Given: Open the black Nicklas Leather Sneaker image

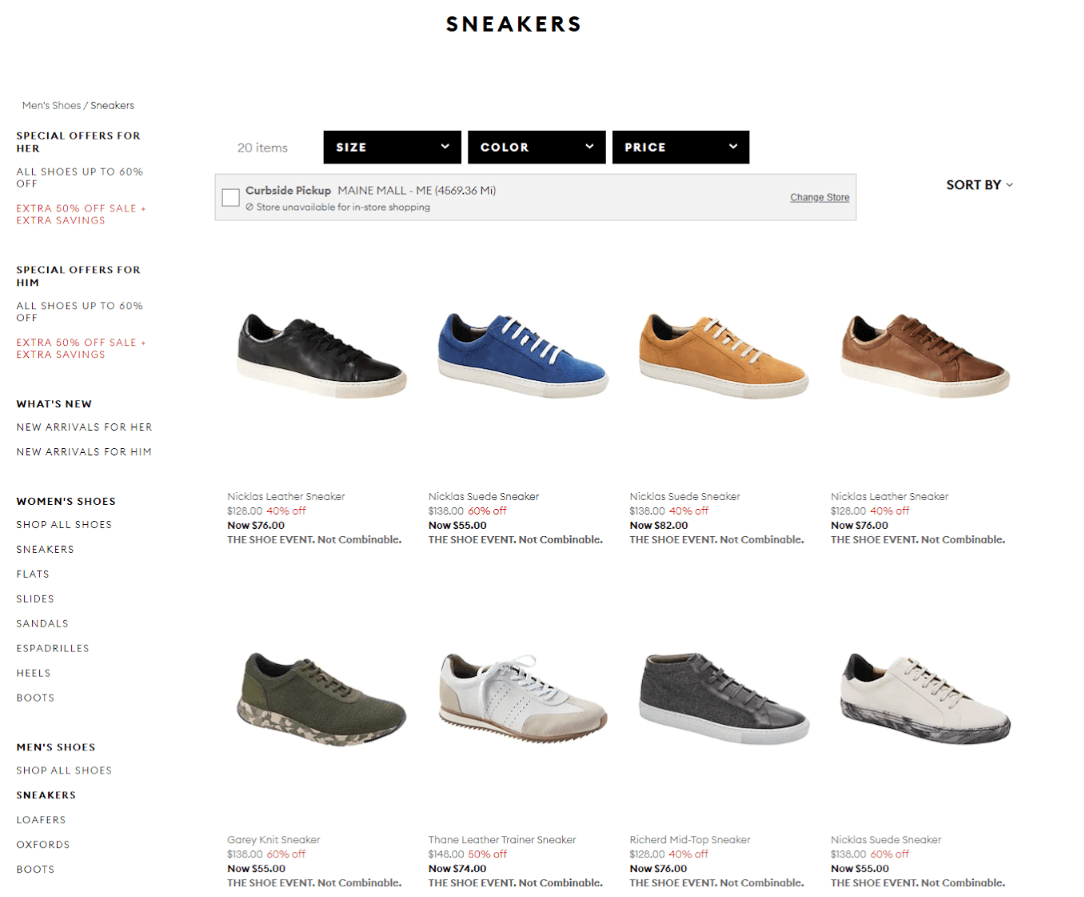Looking at the screenshot, I should coord(321,355).
